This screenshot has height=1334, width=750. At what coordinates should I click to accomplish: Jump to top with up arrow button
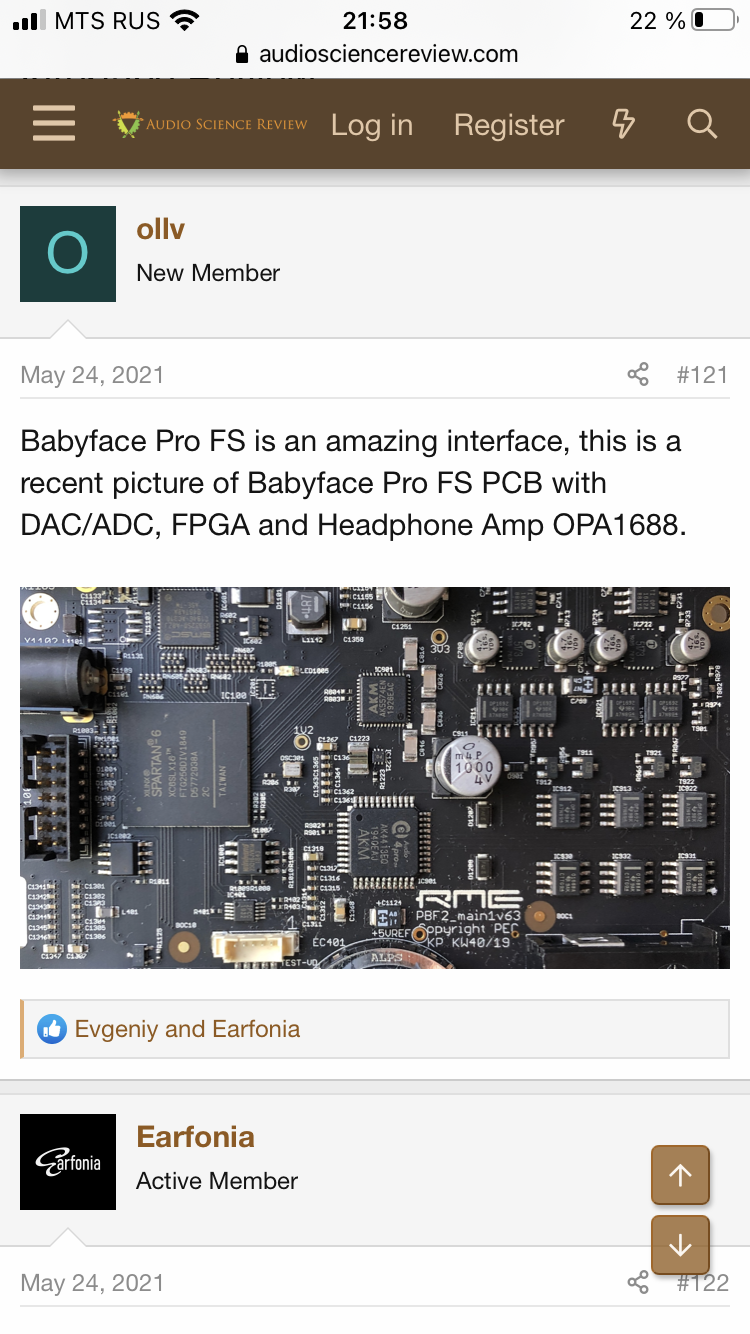click(680, 1175)
